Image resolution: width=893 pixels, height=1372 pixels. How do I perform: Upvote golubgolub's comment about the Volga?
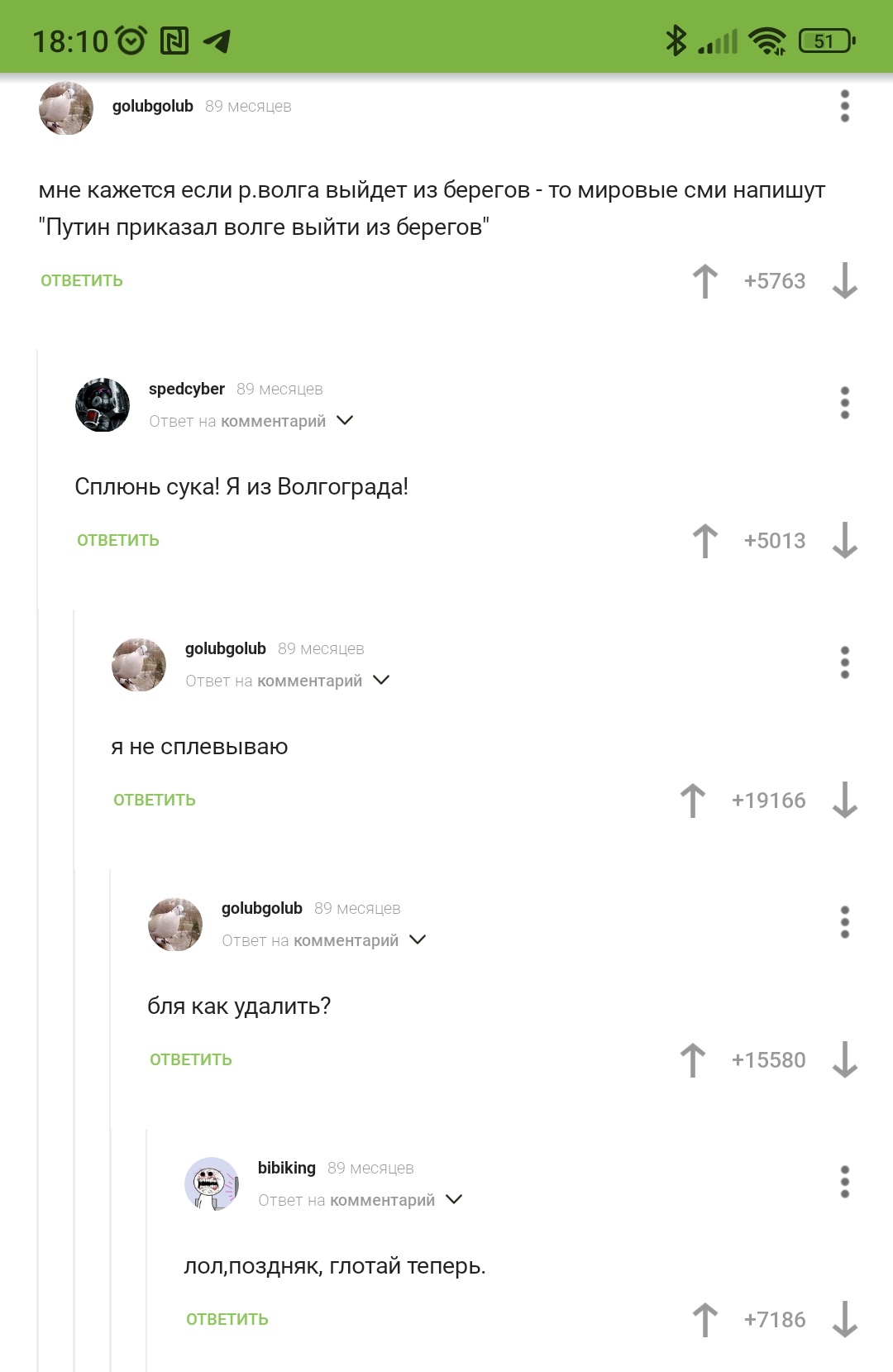pos(704,281)
